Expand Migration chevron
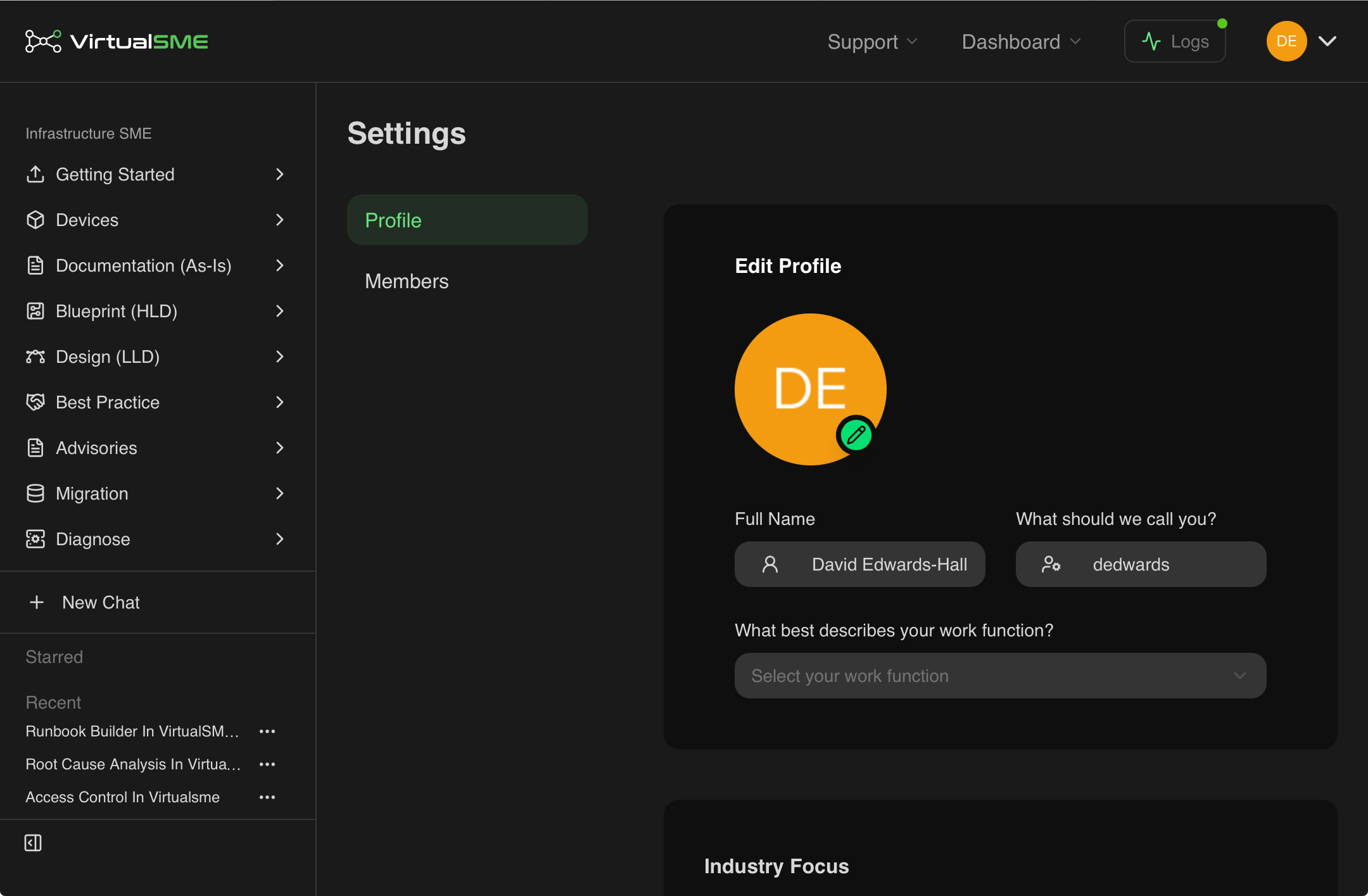The image size is (1368, 896). click(x=280, y=493)
